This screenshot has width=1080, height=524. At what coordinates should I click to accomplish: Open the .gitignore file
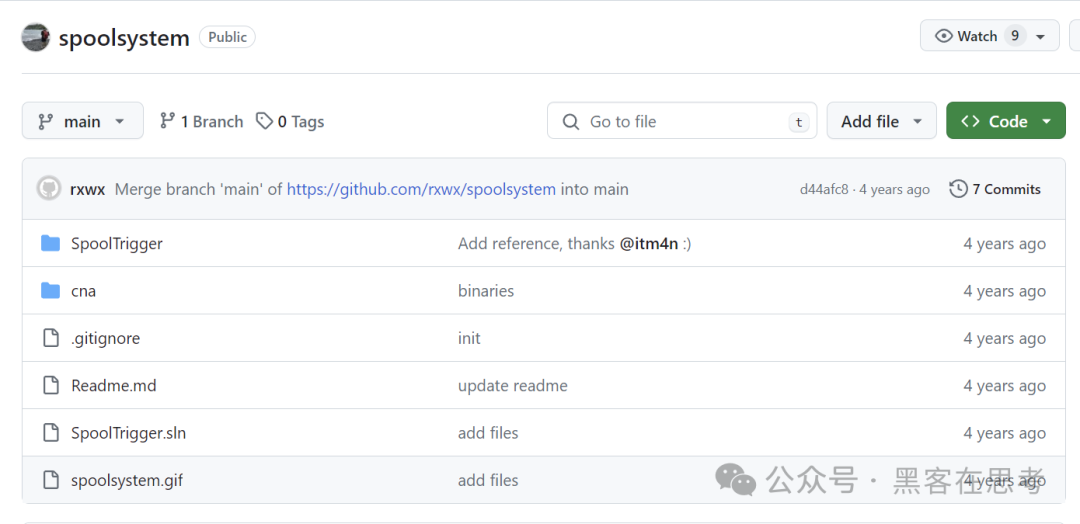(x=105, y=339)
